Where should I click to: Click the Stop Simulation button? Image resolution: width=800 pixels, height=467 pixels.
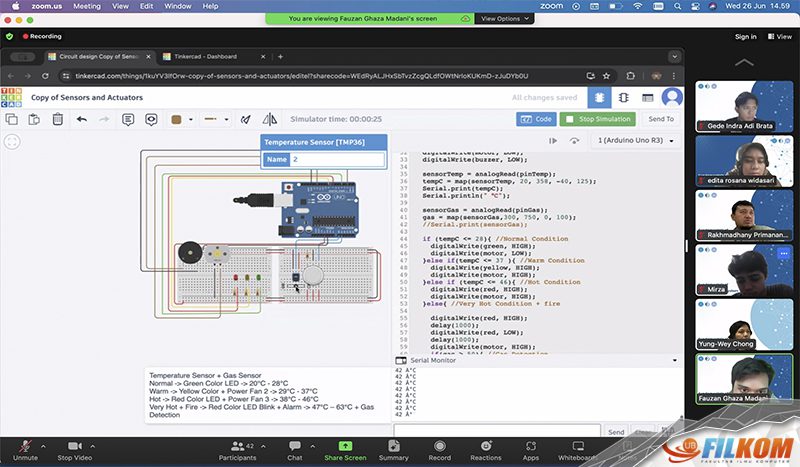pyautogui.click(x=597, y=119)
